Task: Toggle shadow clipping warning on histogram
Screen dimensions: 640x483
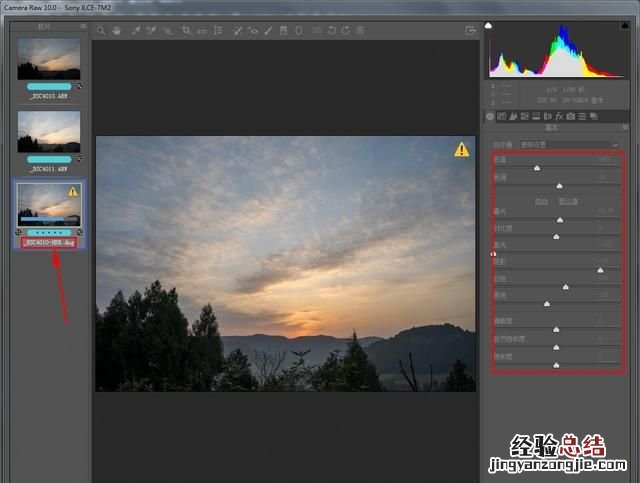Action: point(488,26)
